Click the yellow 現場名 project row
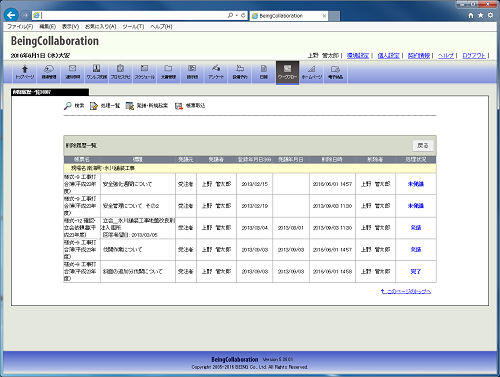This screenshot has width=500, height=377. 250,168
